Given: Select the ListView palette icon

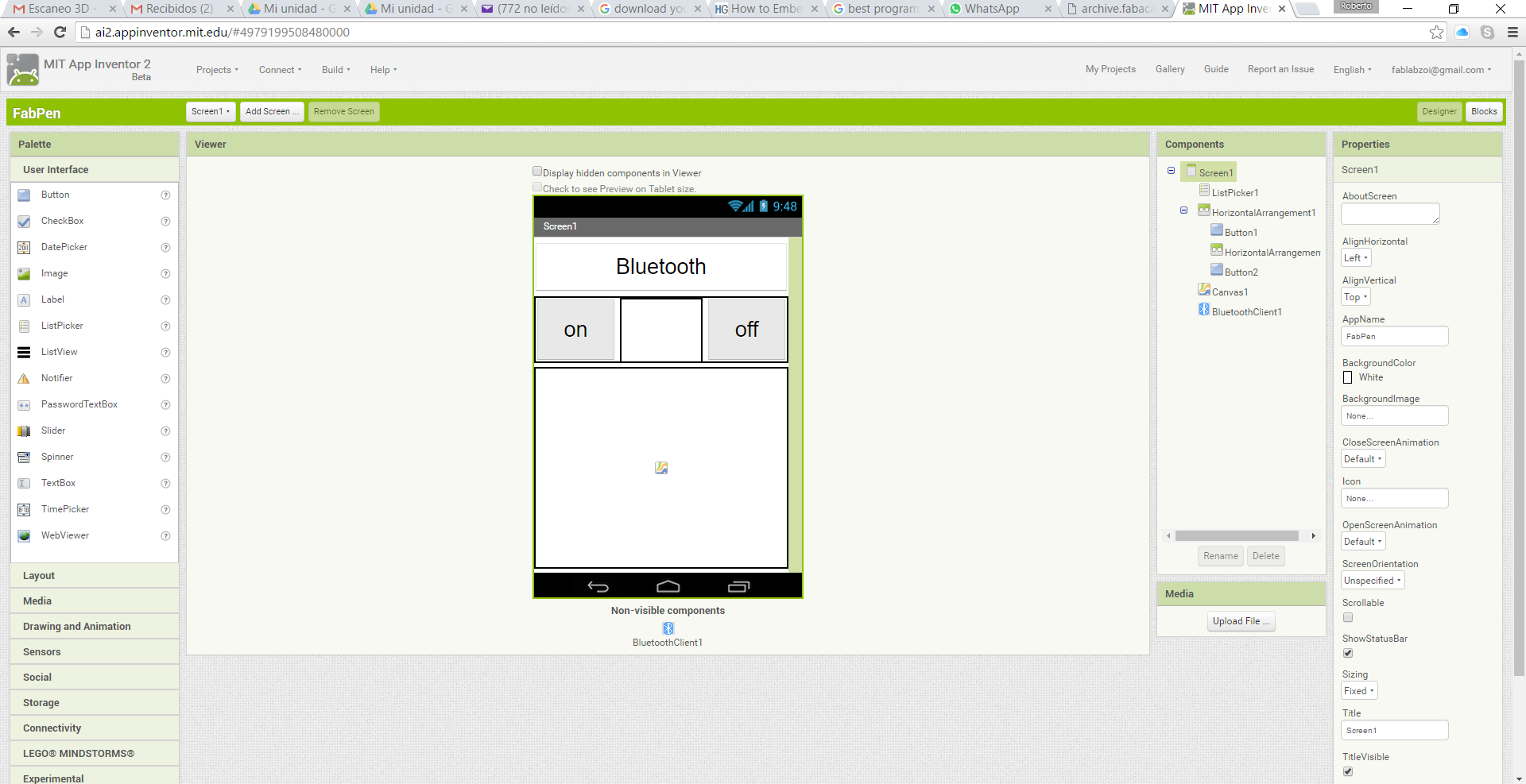Looking at the screenshot, I should tap(24, 353).
